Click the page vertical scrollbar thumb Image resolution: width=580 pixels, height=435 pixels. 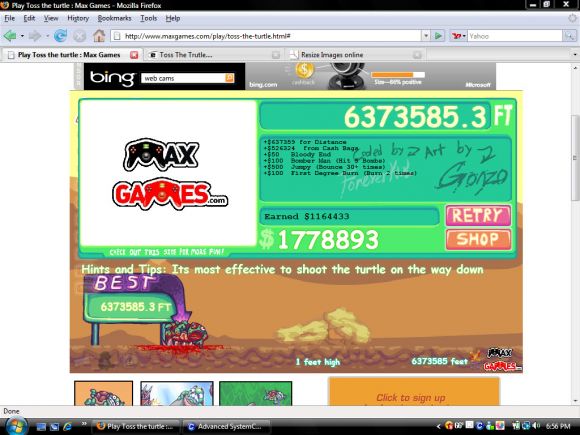click(x=575, y=158)
